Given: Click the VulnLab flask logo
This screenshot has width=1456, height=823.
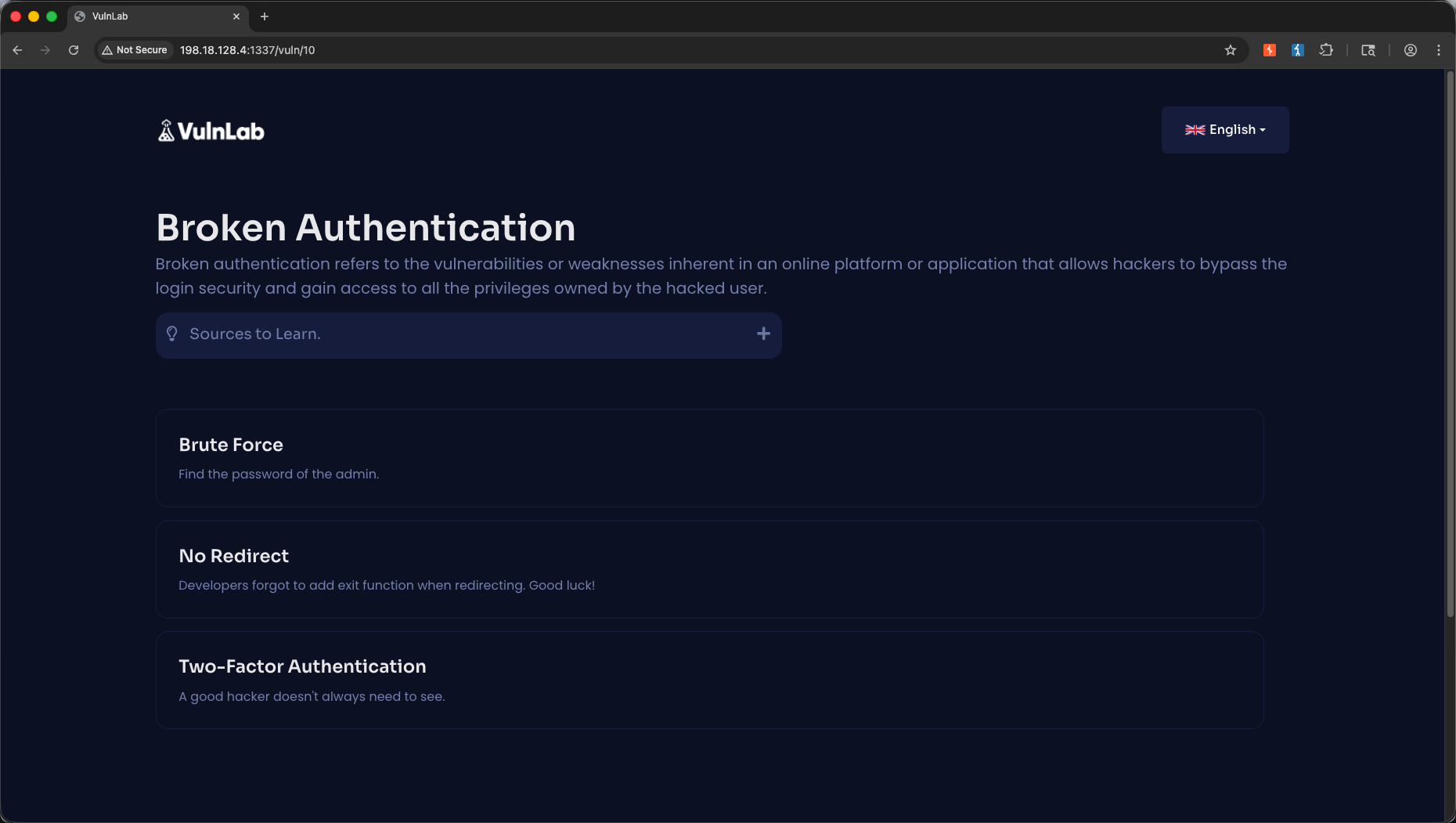Looking at the screenshot, I should pos(166,131).
